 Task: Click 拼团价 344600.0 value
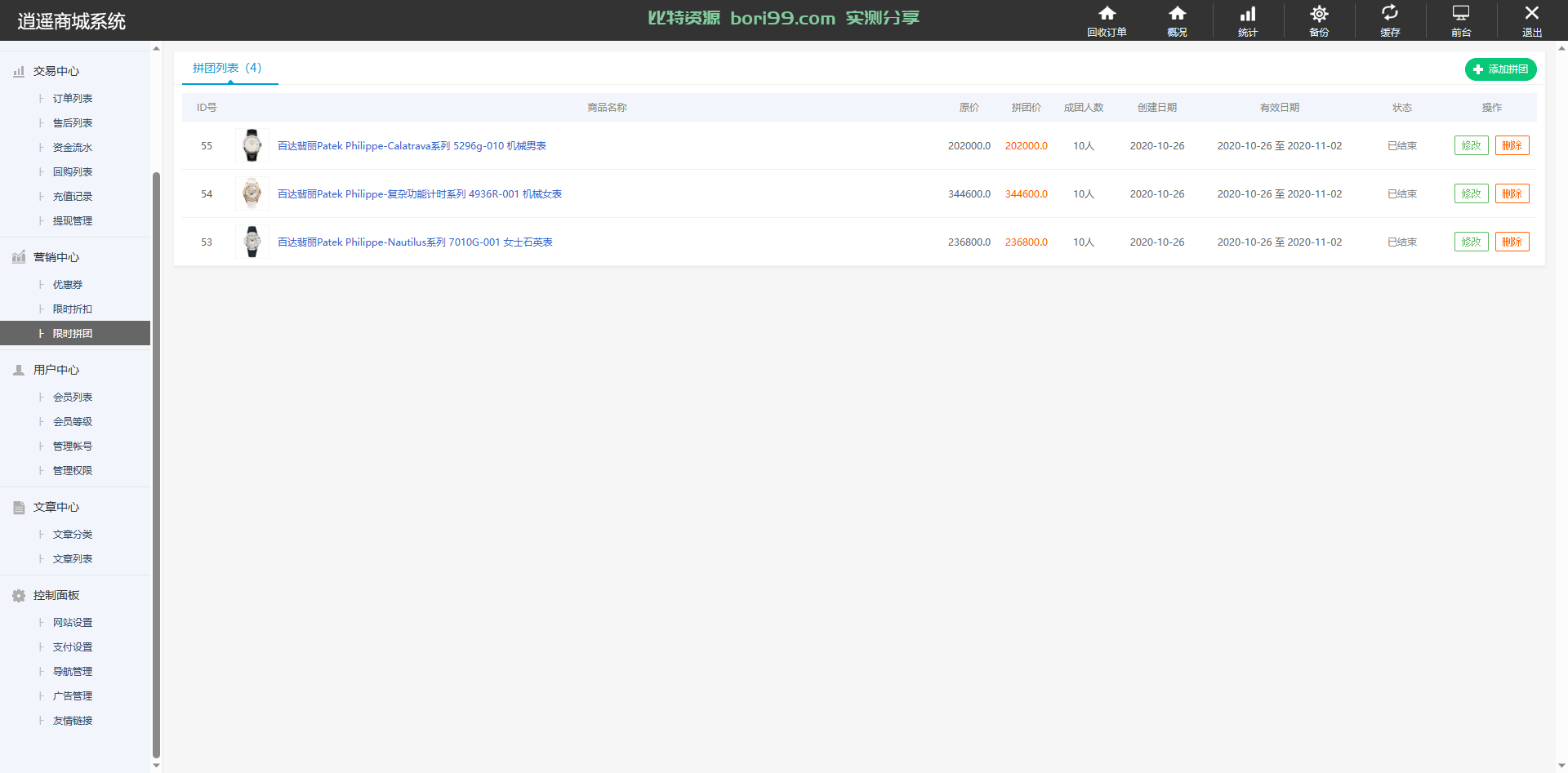click(x=1026, y=194)
